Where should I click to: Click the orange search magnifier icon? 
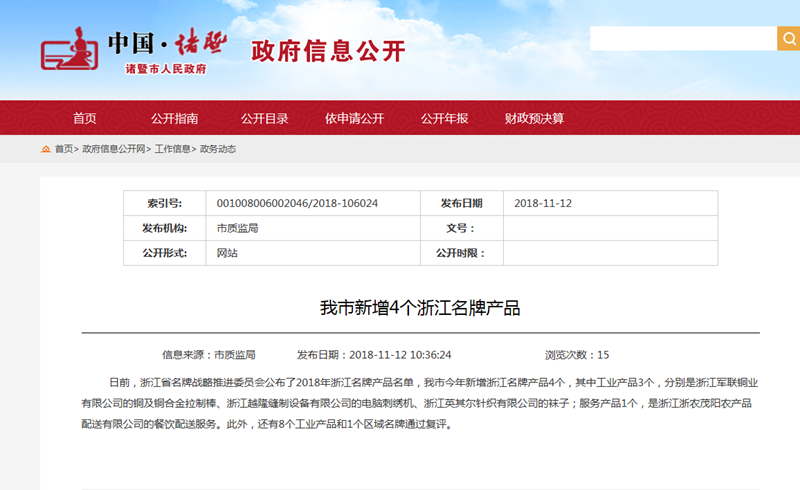coord(788,39)
